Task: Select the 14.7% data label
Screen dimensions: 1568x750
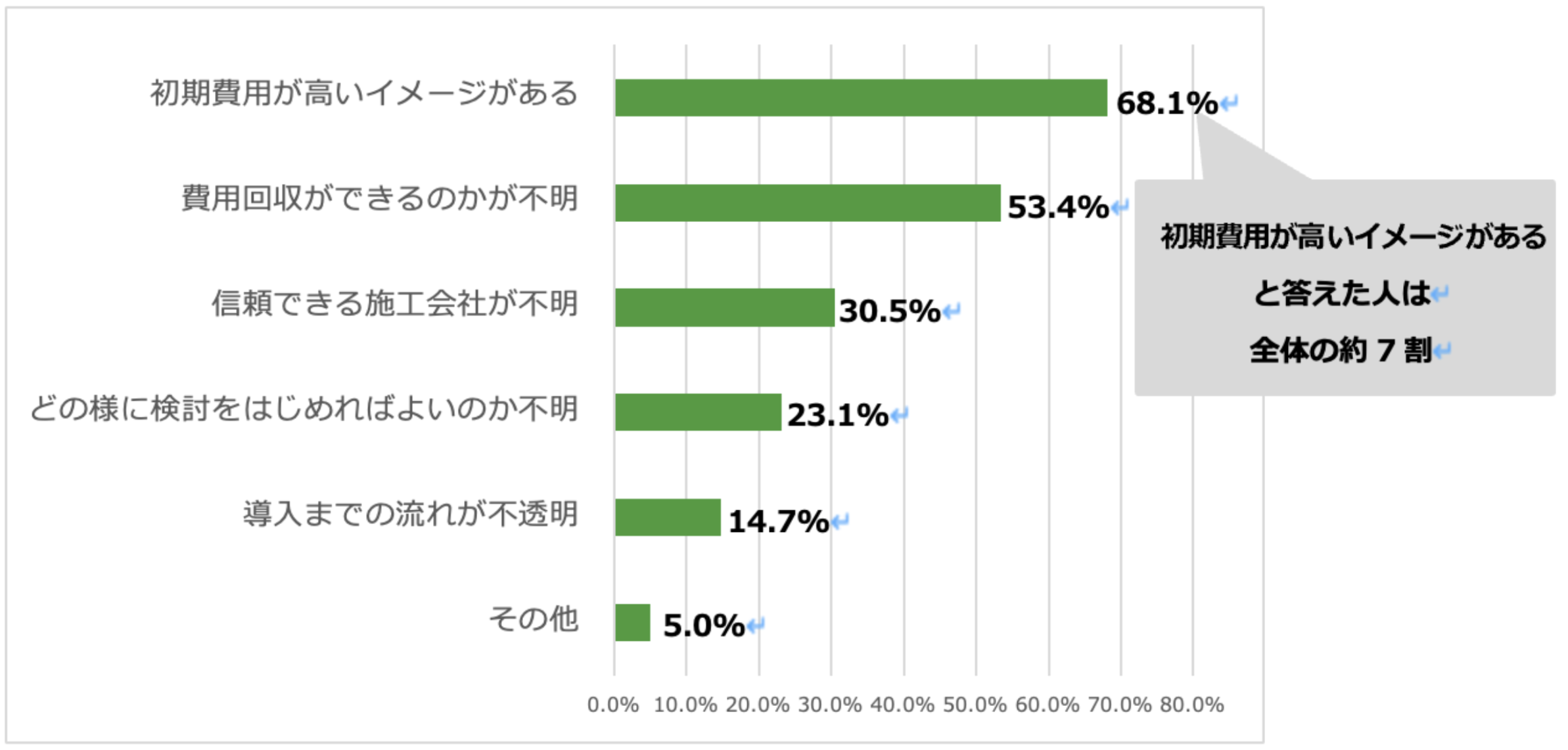Action: coord(779,521)
